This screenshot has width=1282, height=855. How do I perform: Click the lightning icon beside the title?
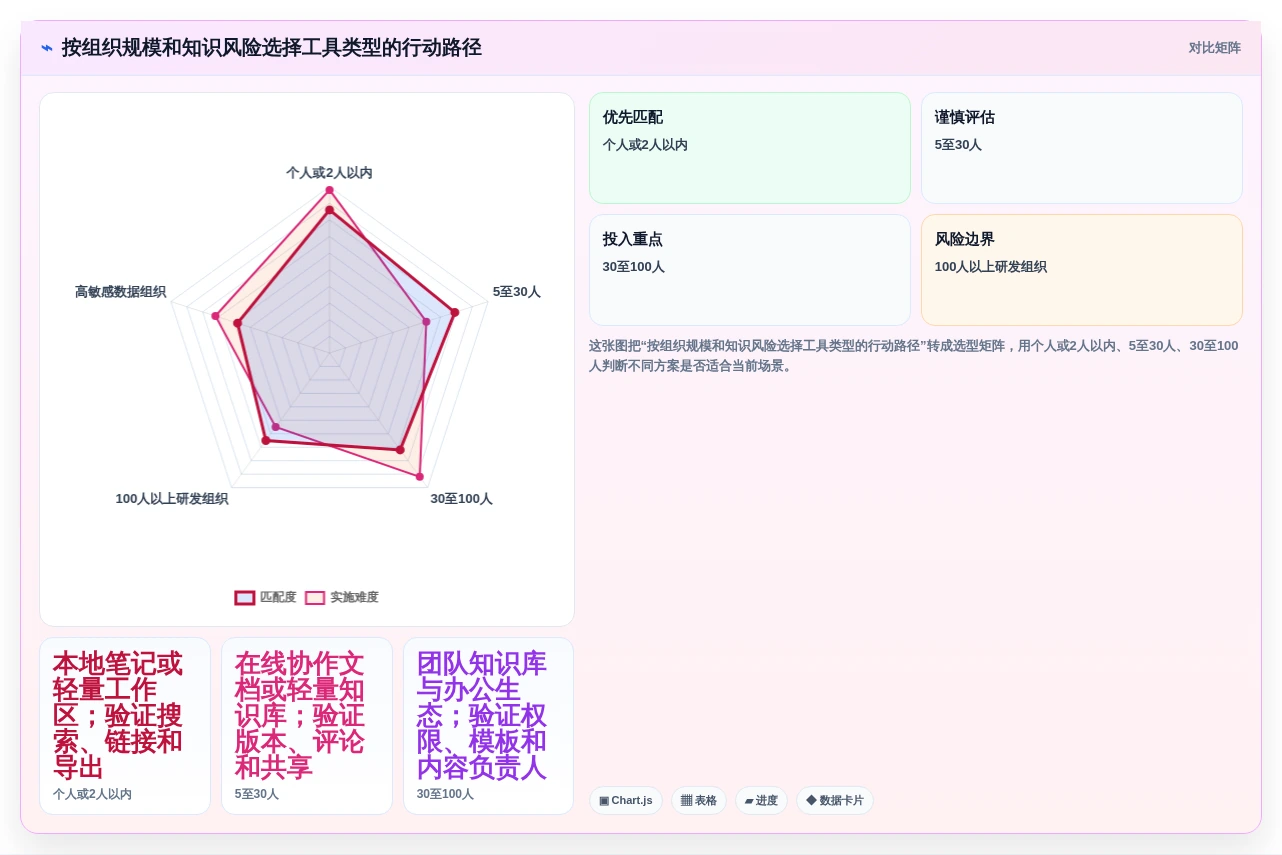47,48
